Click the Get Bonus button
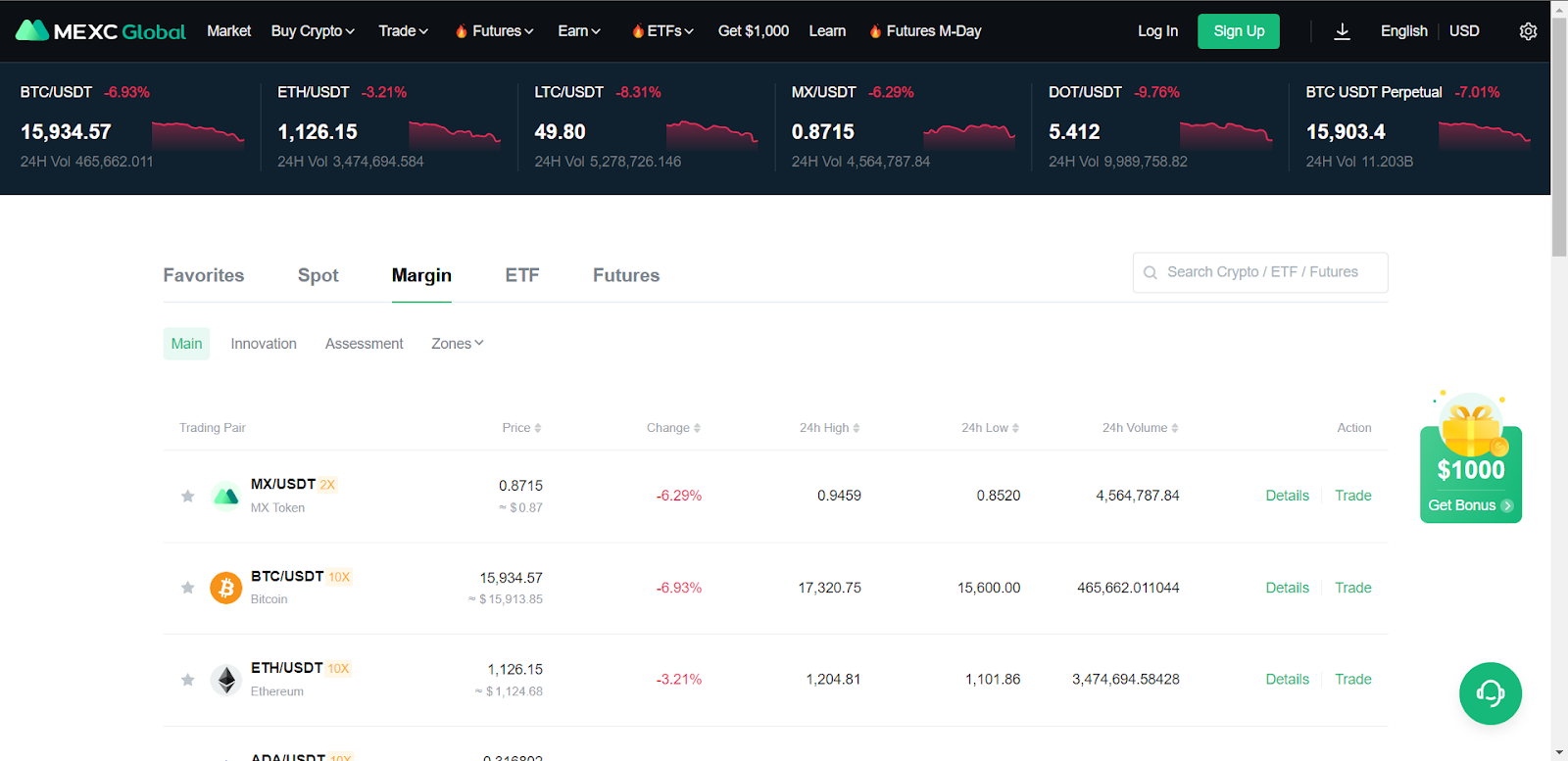This screenshot has width=1568, height=761. click(x=1470, y=505)
